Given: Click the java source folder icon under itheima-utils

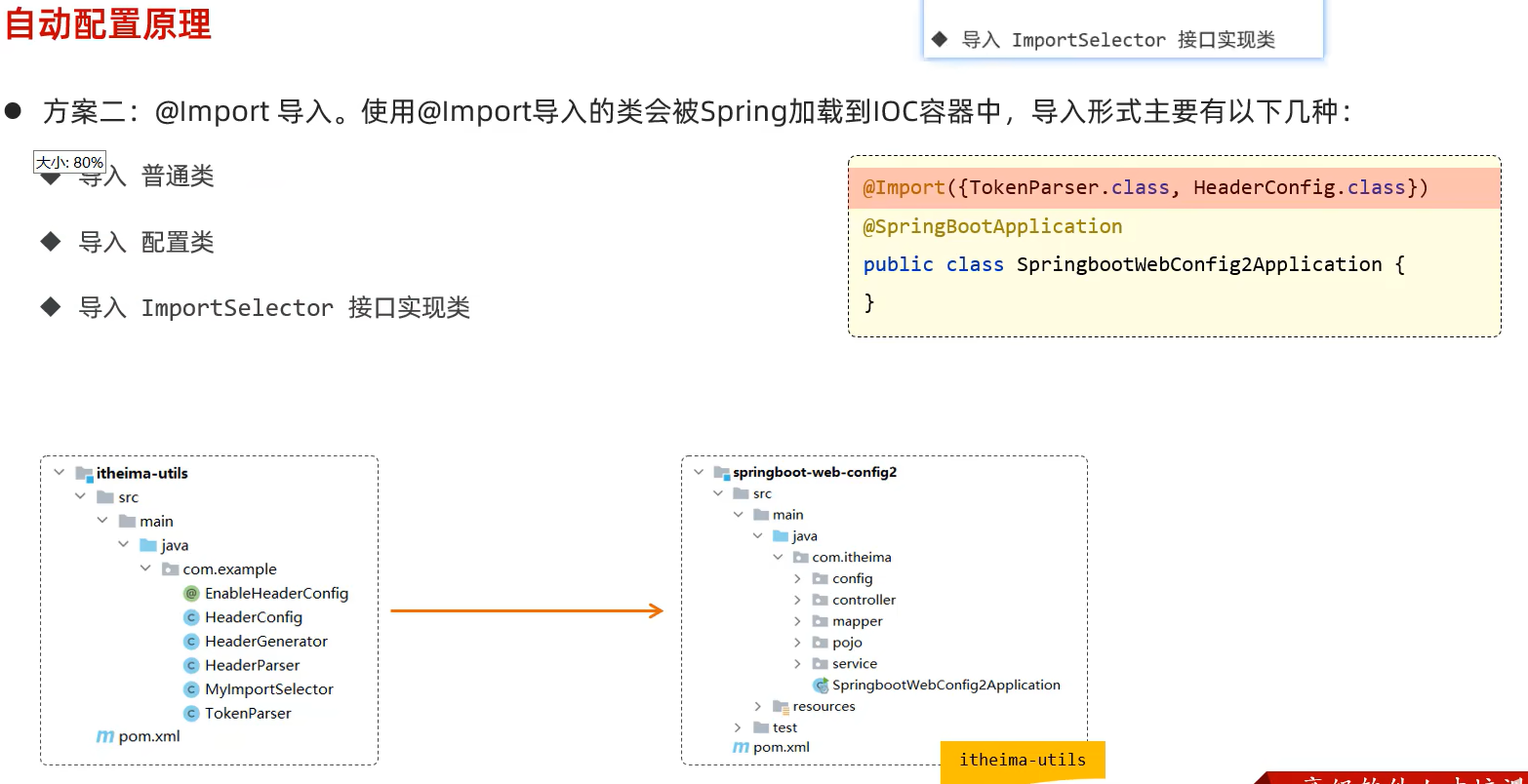Looking at the screenshot, I should 148,545.
